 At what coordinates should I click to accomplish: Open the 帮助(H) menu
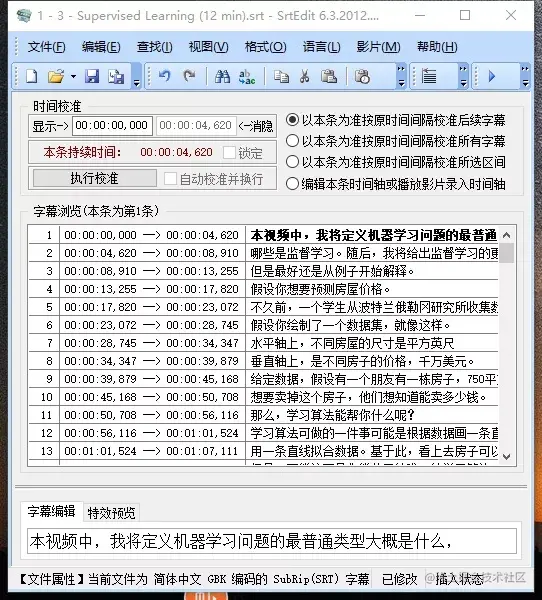(437, 47)
